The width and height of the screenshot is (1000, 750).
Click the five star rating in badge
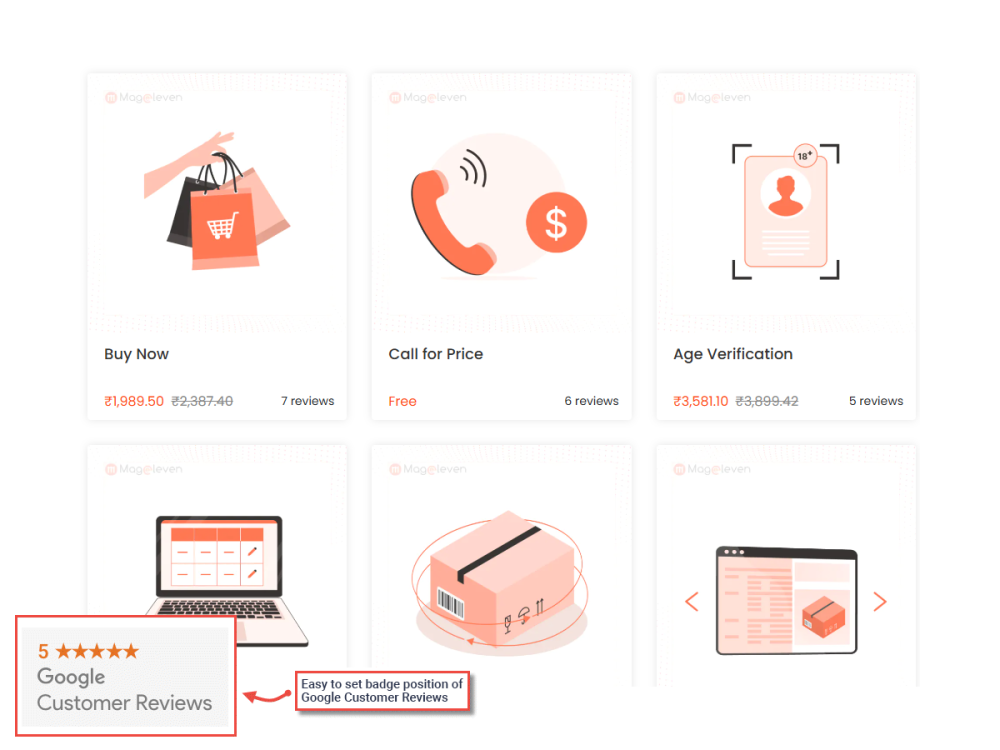tap(97, 651)
